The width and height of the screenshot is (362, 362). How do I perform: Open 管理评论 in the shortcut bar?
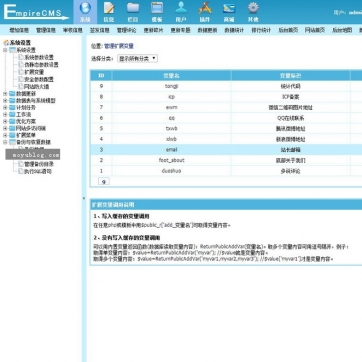(126, 30)
